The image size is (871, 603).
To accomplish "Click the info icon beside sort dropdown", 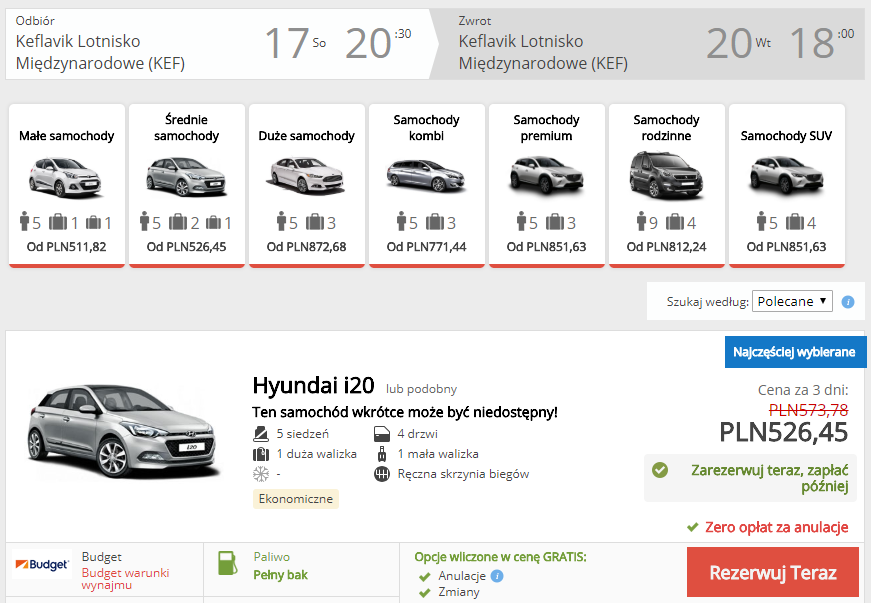I will (848, 302).
